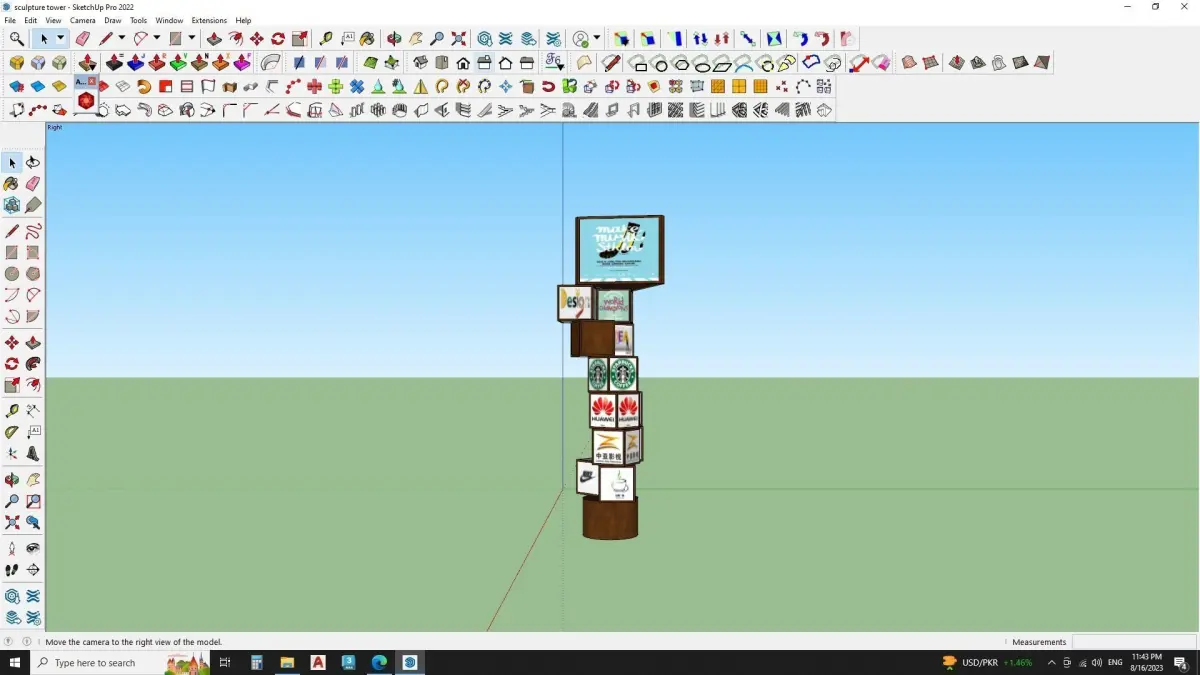Show hidden system tray icons
This screenshot has height=675, width=1200.
1051,663
